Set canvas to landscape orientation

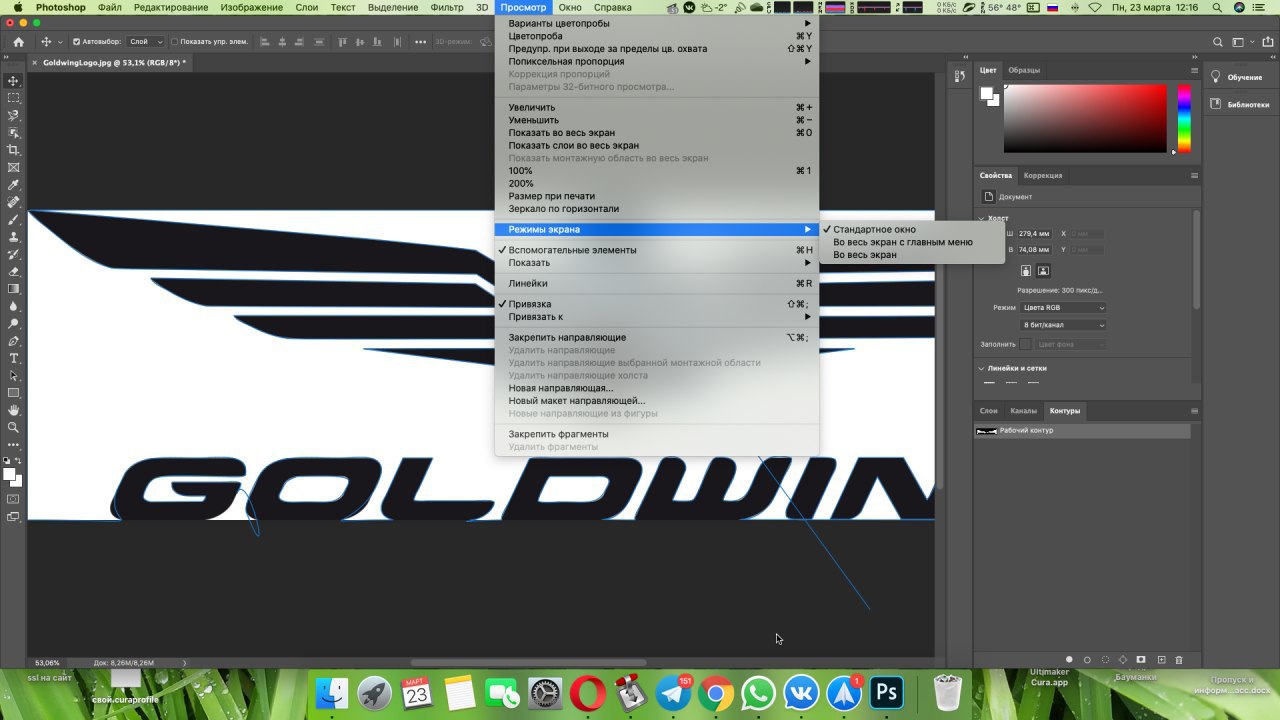pyautogui.click(x=1043, y=270)
